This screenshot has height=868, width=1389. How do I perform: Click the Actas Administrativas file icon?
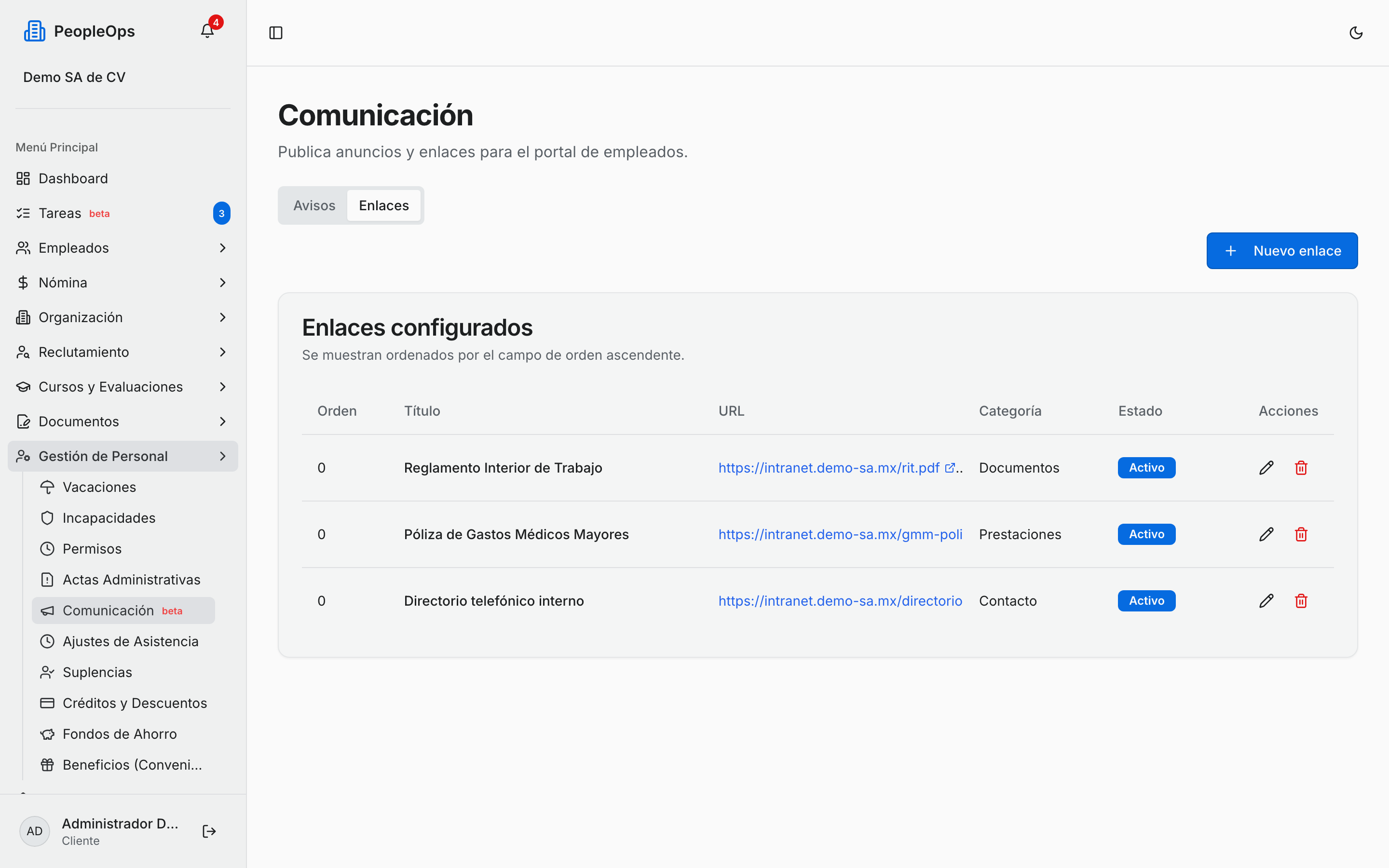[x=47, y=580]
